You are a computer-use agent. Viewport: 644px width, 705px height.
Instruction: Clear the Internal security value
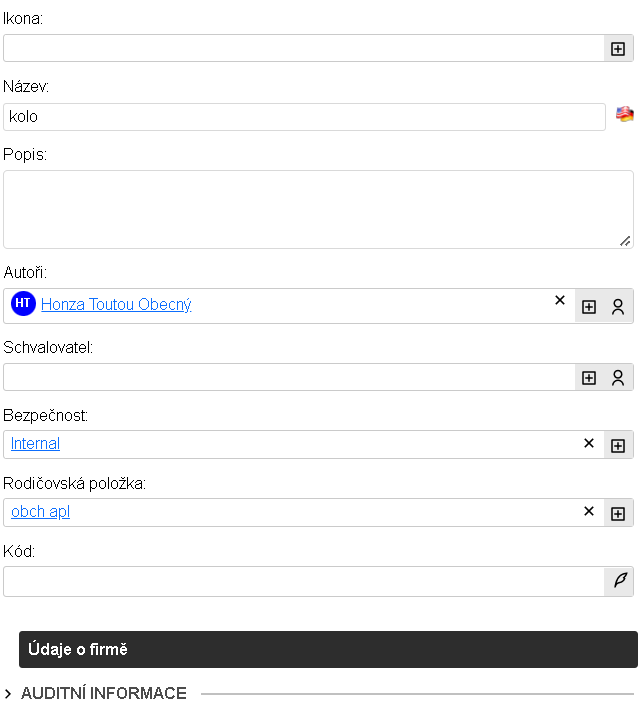click(x=589, y=443)
